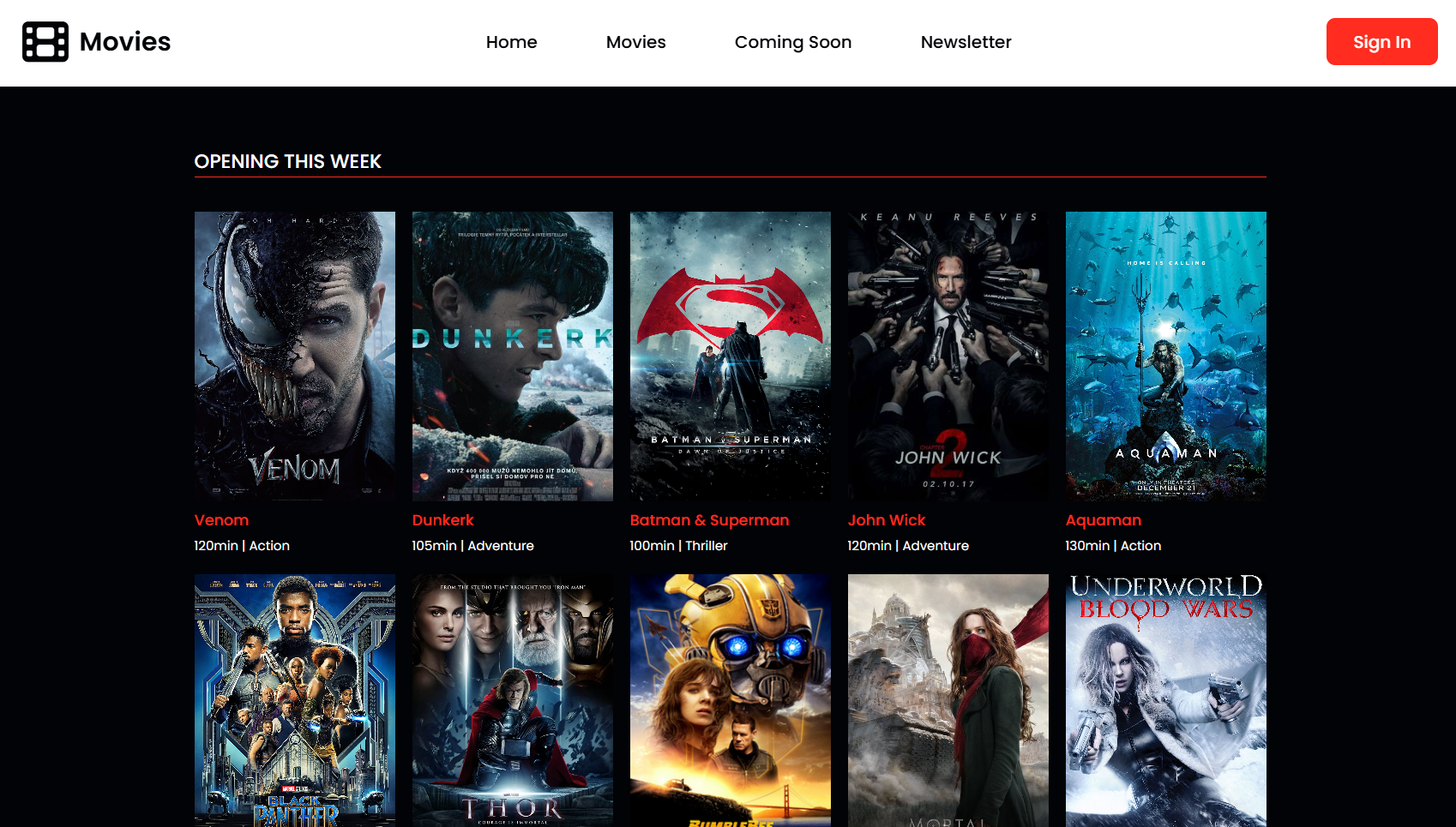Click the Venom title link
This screenshot has width=1456, height=827.
[x=221, y=520]
